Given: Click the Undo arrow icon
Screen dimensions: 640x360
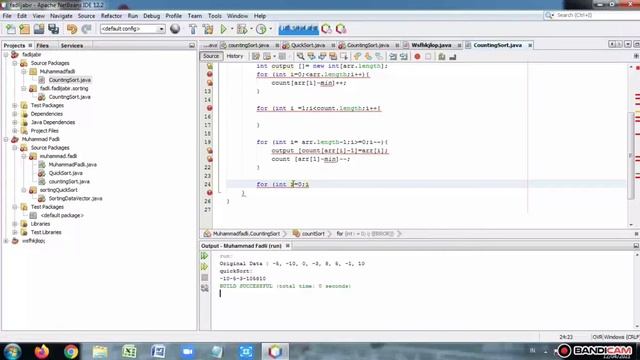Looking at the screenshot, I should (72, 29).
